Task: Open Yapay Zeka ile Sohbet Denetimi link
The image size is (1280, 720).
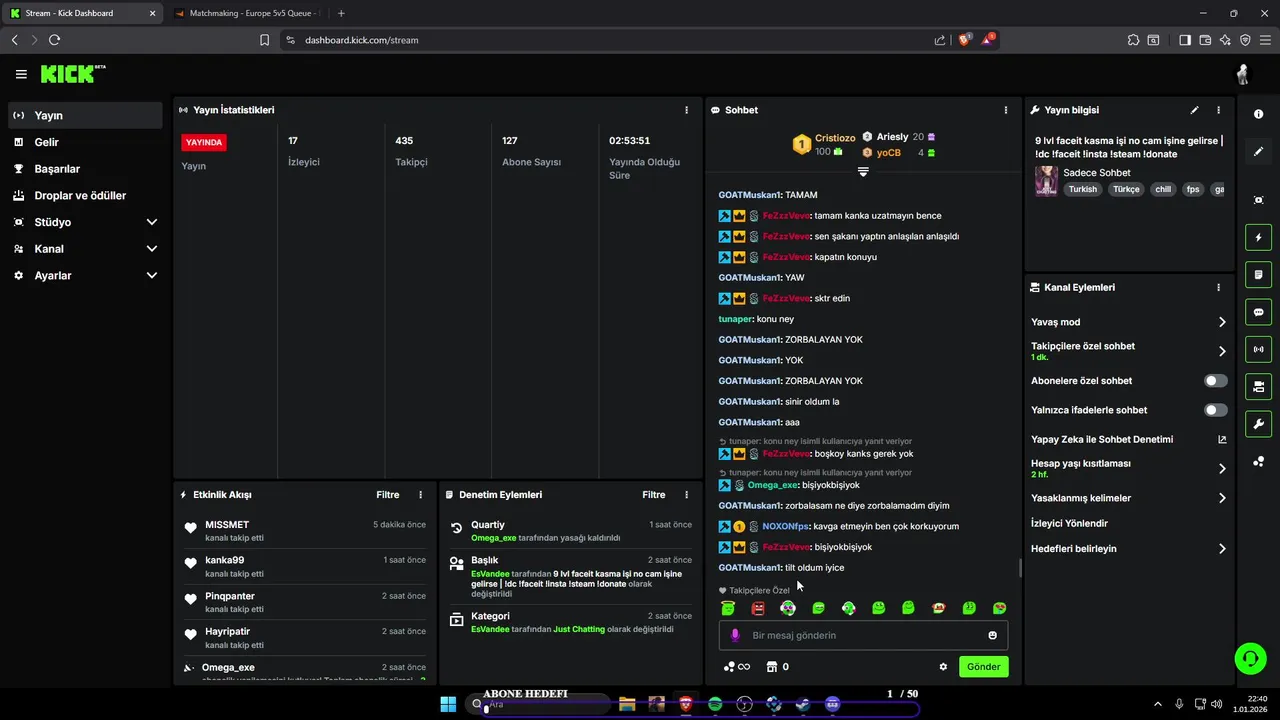Action: 1128,439
